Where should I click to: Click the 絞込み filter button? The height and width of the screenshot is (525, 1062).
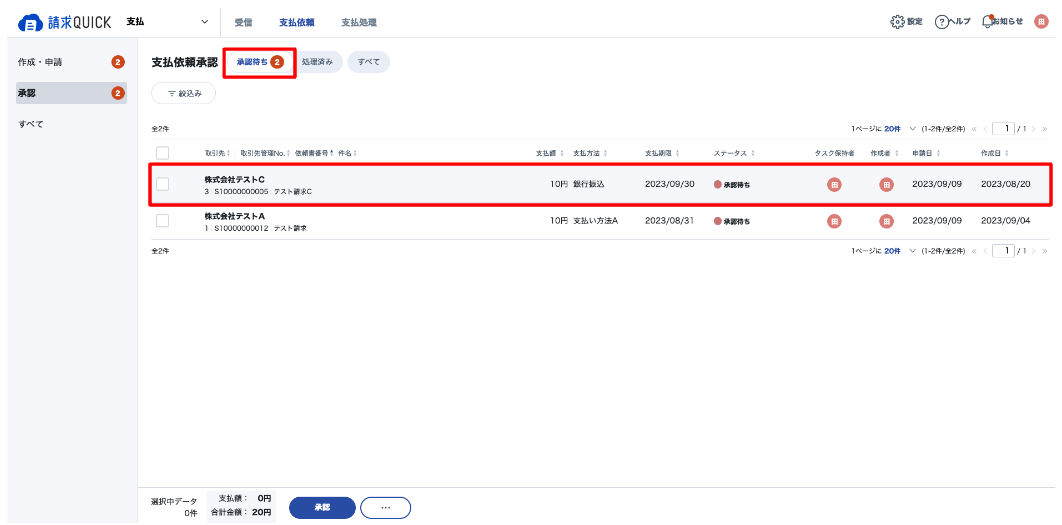pos(184,93)
